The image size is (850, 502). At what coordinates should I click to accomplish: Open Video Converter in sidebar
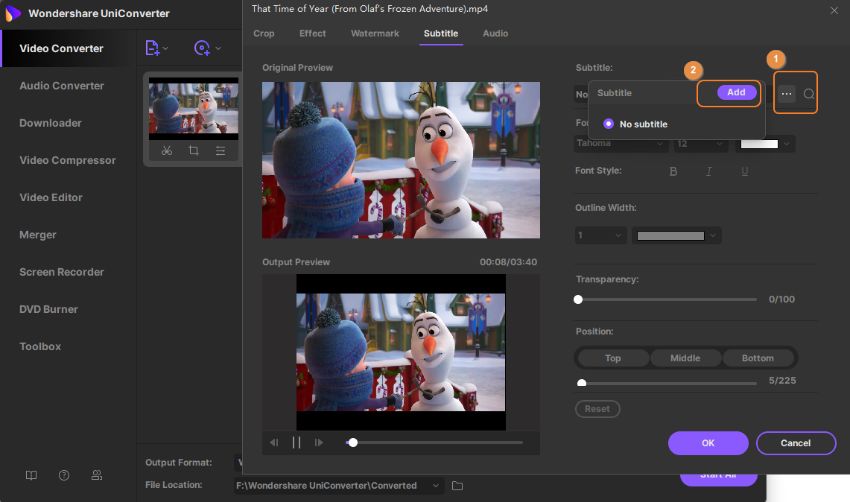pos(68,48)
